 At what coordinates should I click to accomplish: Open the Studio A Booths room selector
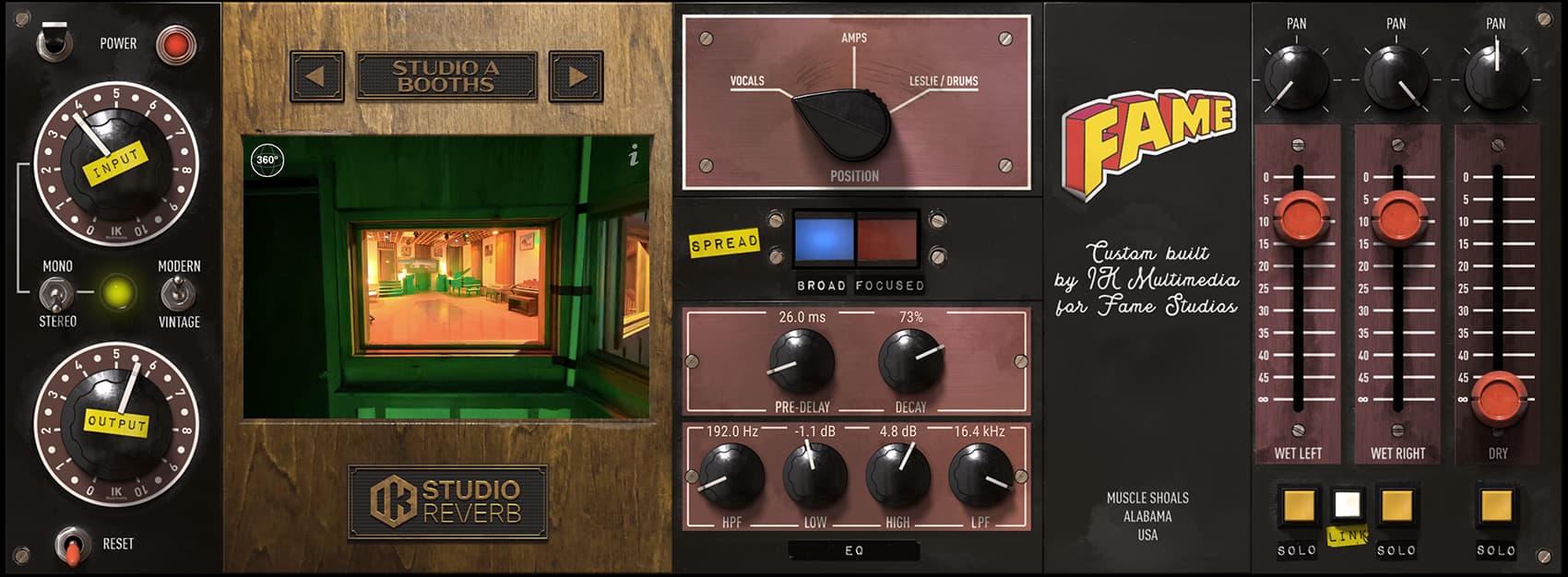(x=446, y=76)
